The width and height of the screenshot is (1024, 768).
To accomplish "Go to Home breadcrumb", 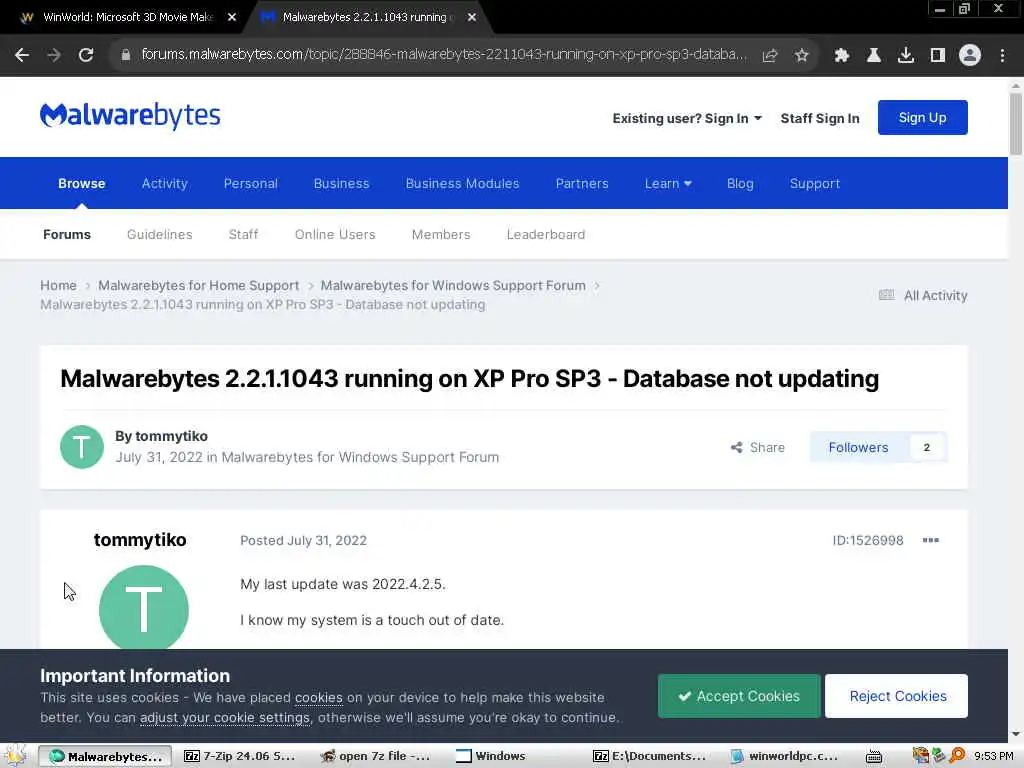I will (x=58, y=285).
